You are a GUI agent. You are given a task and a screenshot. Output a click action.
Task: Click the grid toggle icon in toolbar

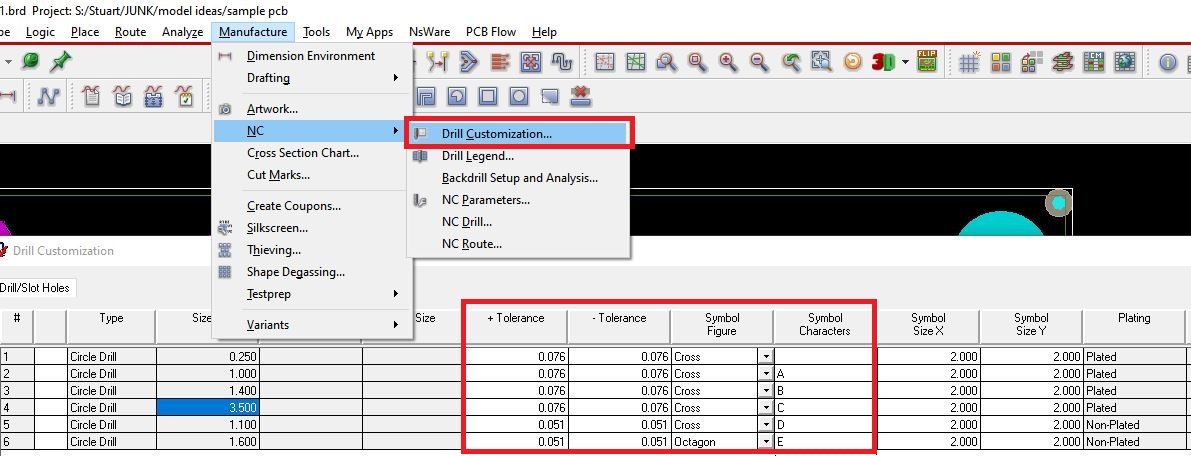pyautogui.click(x=968, y=62)
